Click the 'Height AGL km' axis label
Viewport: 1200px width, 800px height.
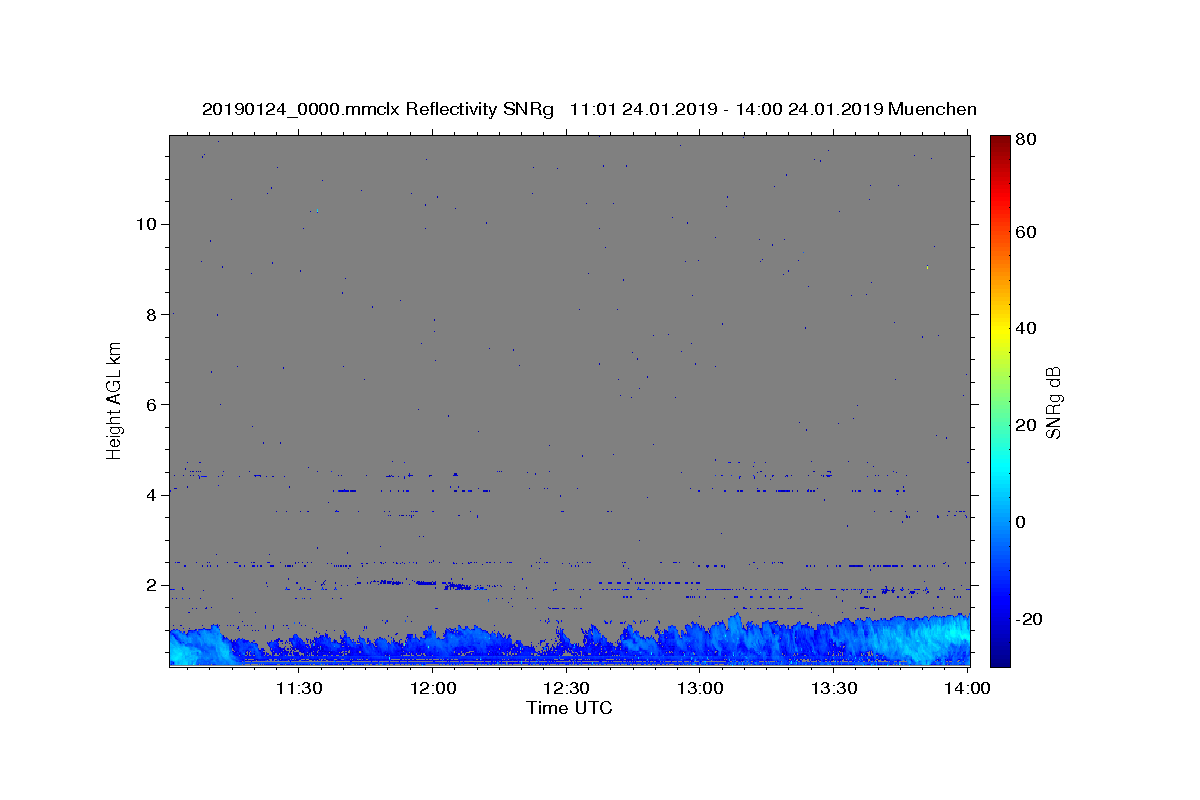pyautogui.click(x=114, y=399)
